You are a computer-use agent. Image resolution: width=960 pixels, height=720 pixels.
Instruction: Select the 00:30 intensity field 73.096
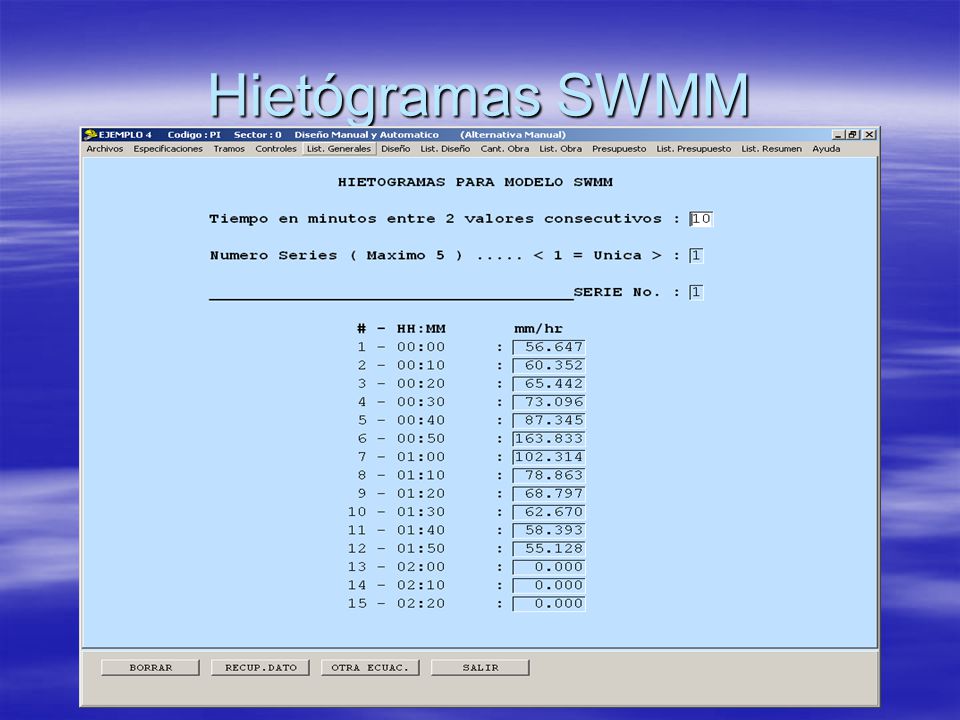click(x=549, y=402)
